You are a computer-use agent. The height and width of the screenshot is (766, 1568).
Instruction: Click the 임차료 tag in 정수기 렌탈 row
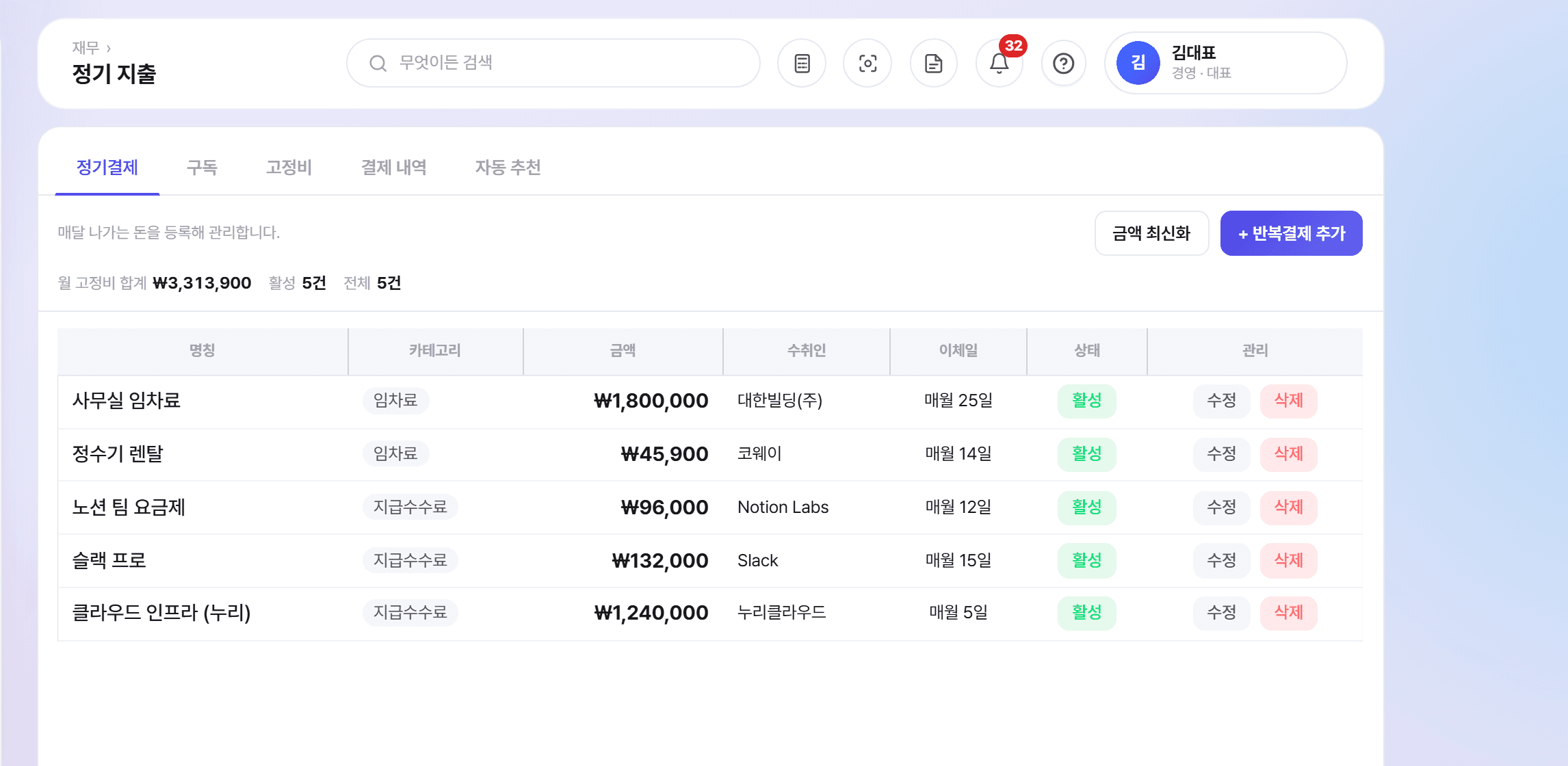tap(395, 454)
